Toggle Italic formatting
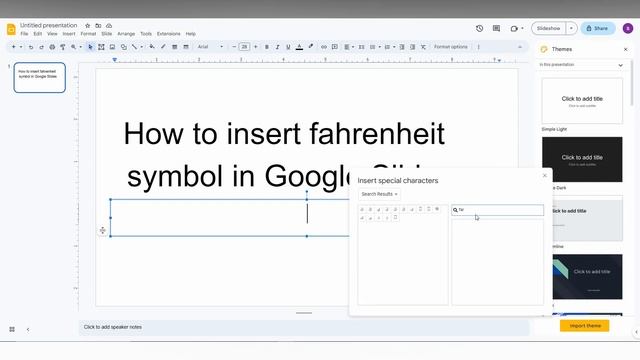640x360 pixels. [277, 47]
